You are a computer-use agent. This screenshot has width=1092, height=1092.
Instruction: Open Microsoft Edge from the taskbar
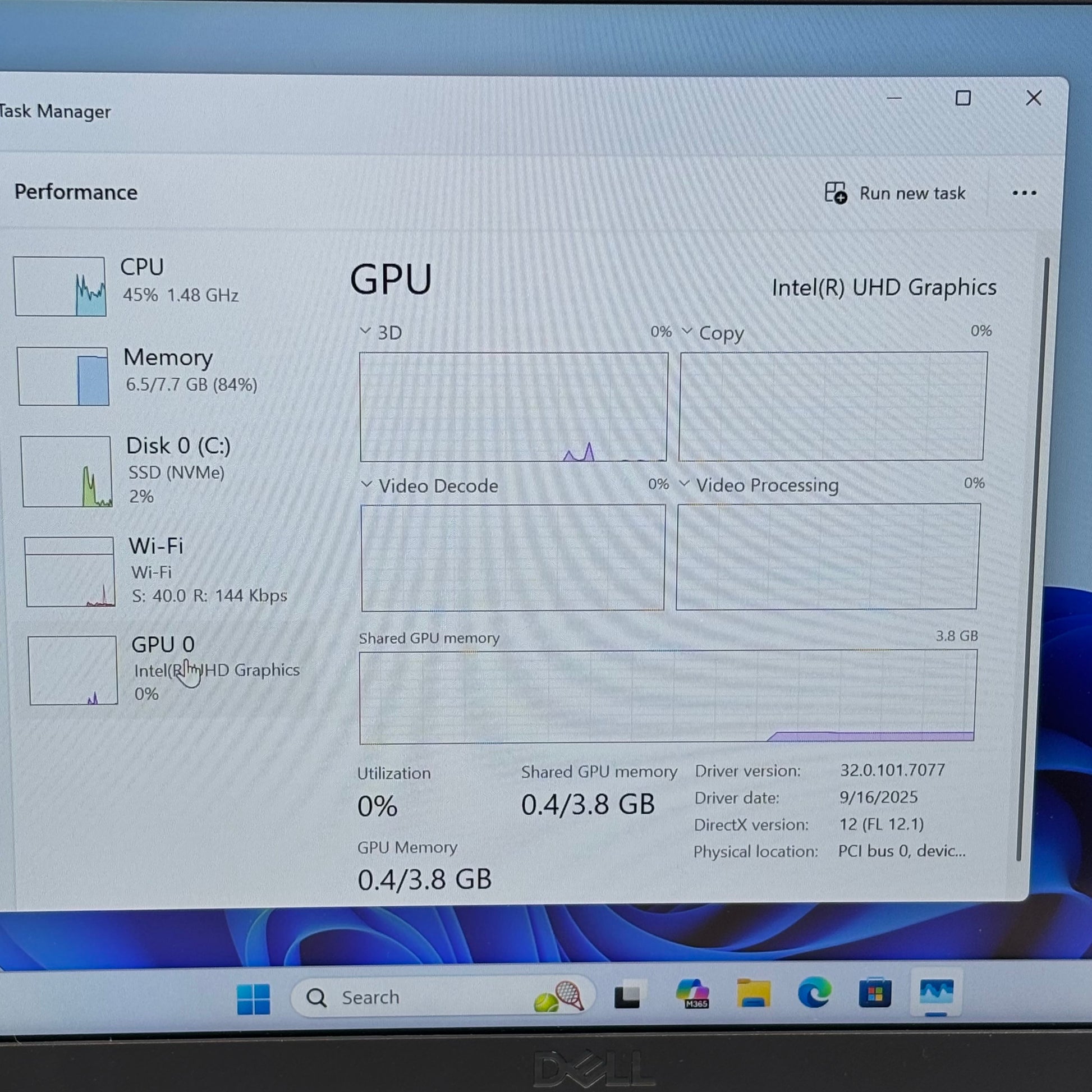814,993
